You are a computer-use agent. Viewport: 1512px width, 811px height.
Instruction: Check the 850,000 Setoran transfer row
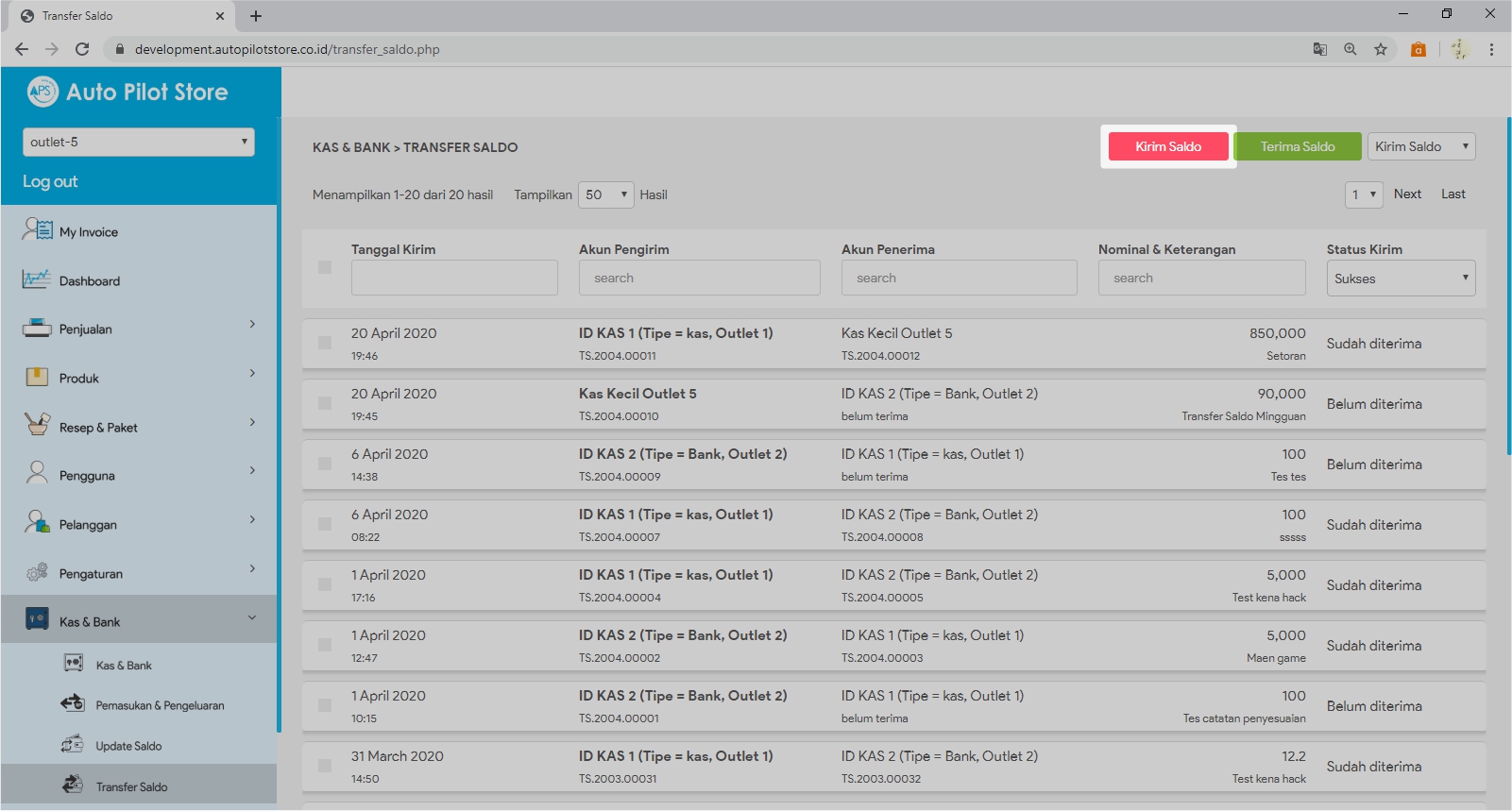pyautogui.click(x=325, y=343)
